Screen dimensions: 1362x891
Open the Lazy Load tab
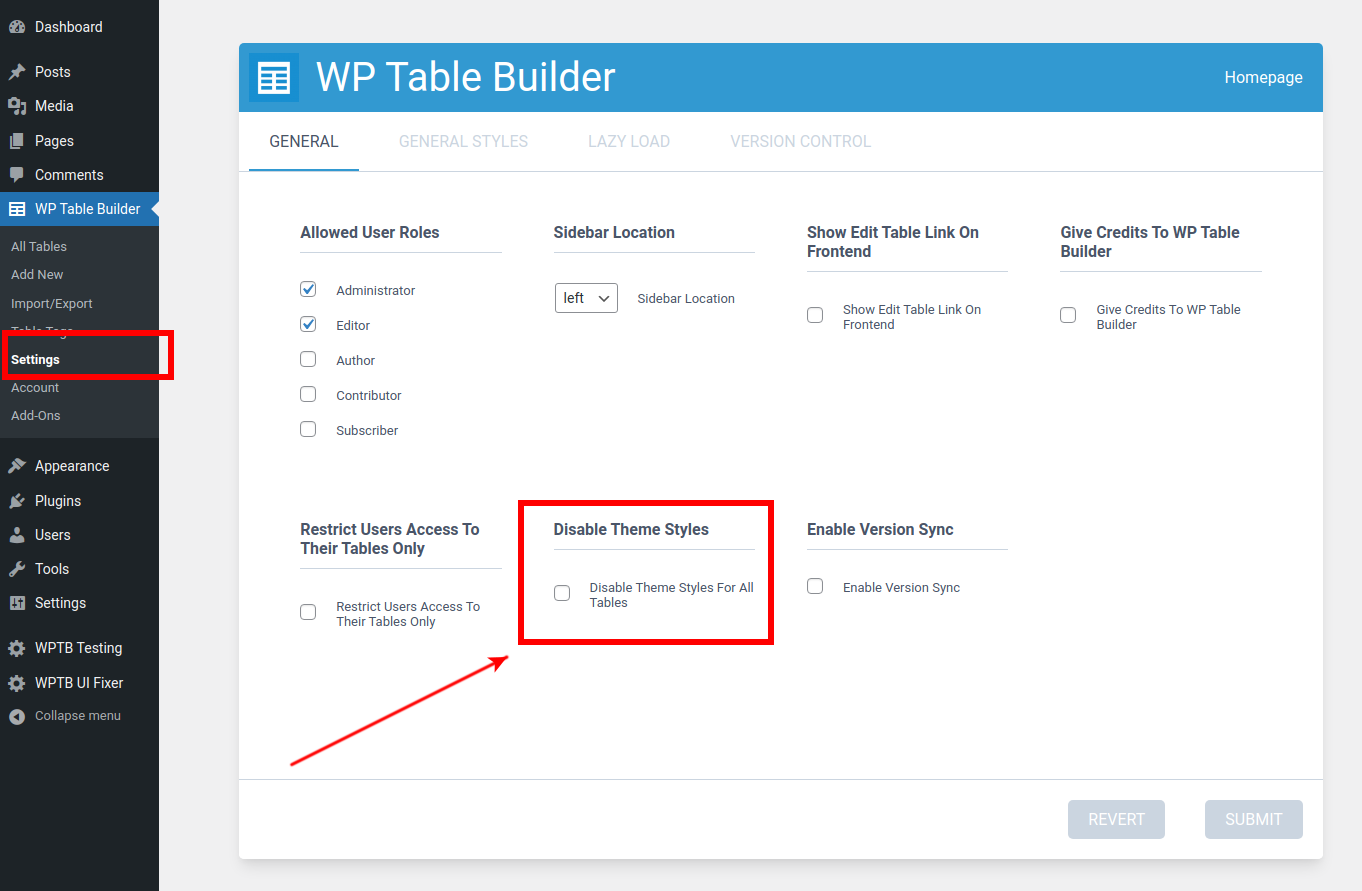pyautogui.click(x=629, y=141)
